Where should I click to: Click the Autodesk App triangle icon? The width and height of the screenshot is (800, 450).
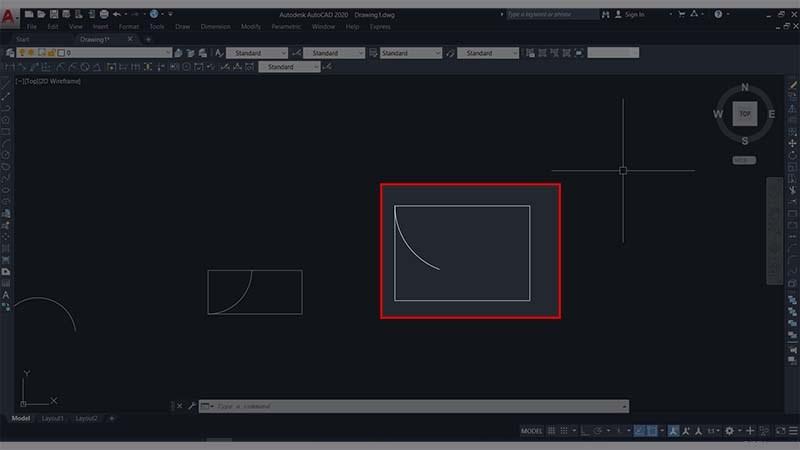coord(694,14)
